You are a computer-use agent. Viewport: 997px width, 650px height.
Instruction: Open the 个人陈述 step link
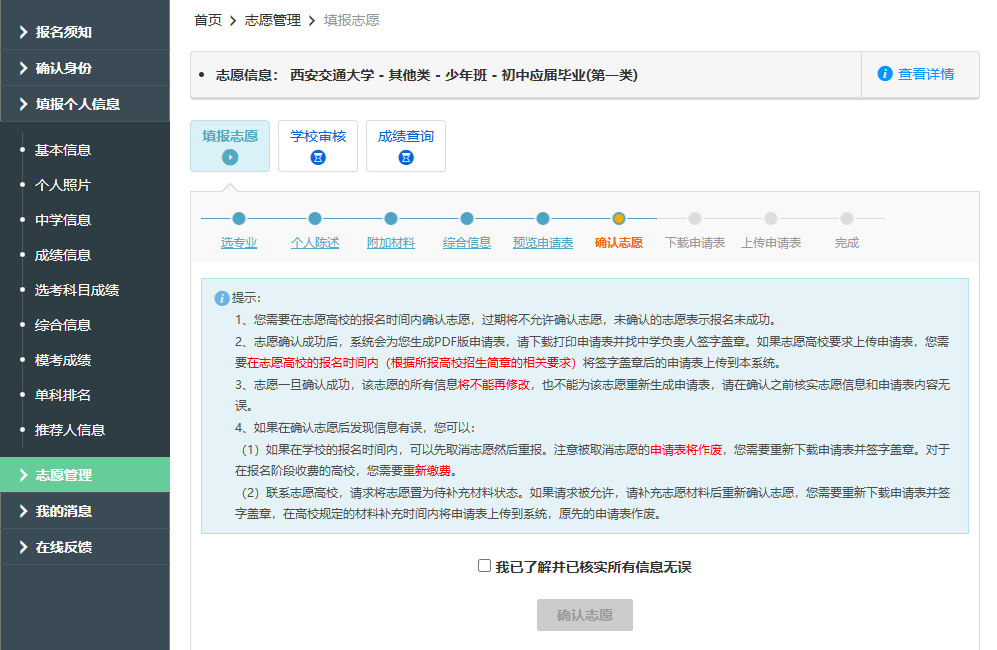315,243
